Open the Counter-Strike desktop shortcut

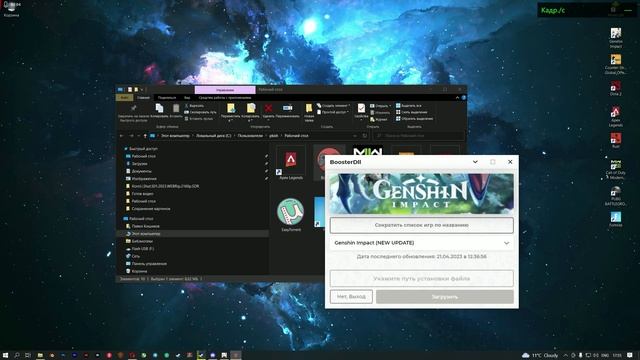pyautogui.click(x=616, y=64)
